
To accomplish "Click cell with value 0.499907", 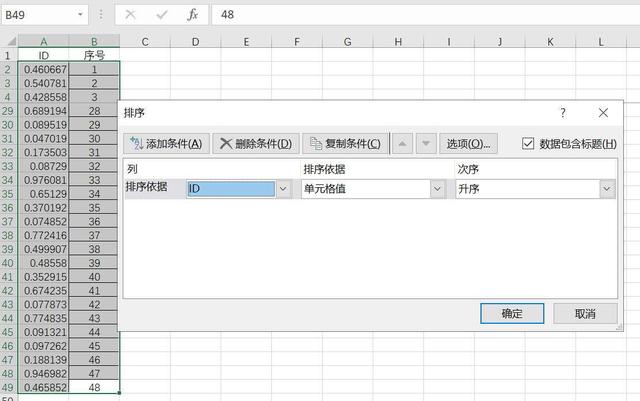I will point(44,249).
